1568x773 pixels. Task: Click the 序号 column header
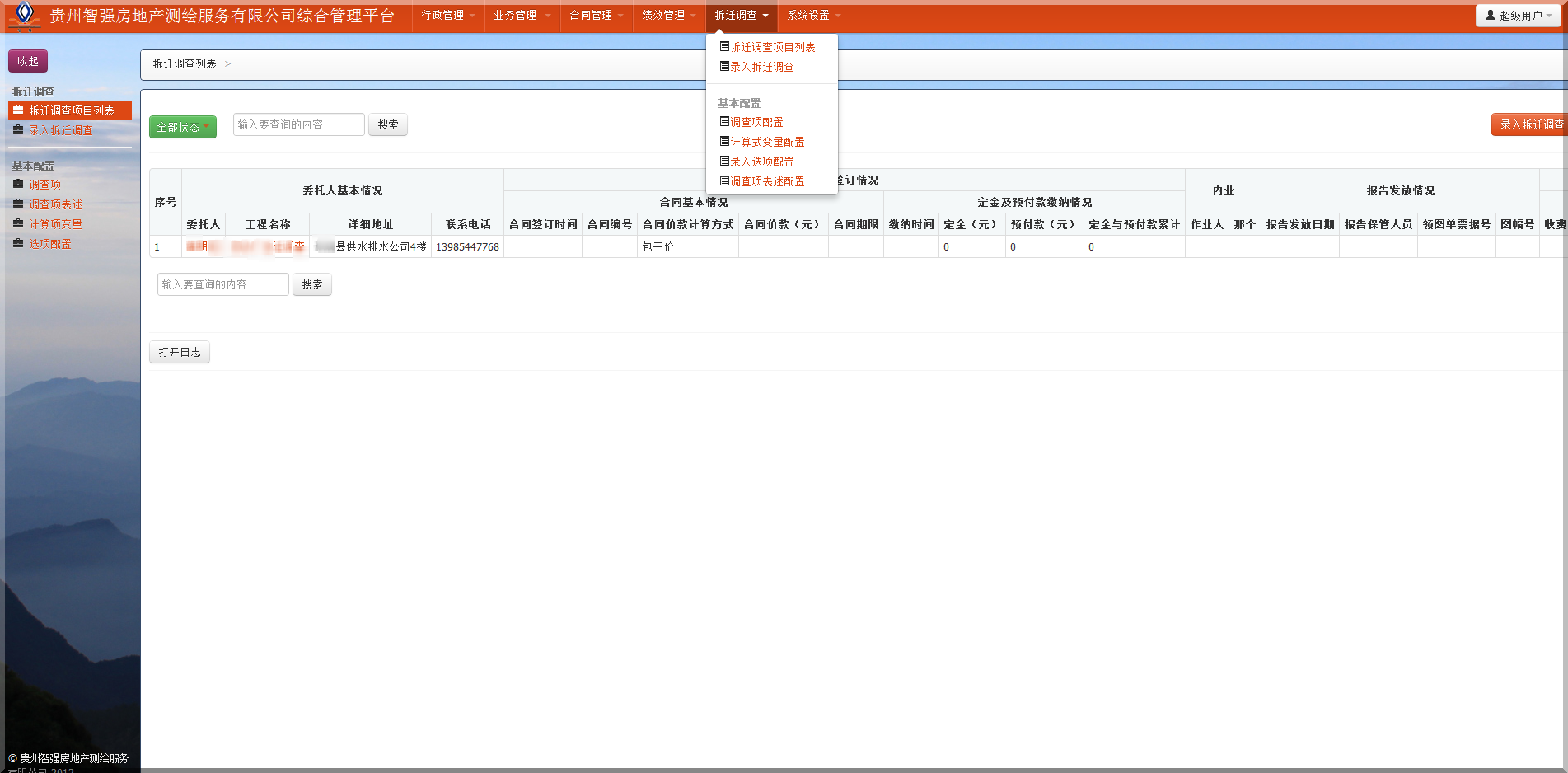coord(166,202)
